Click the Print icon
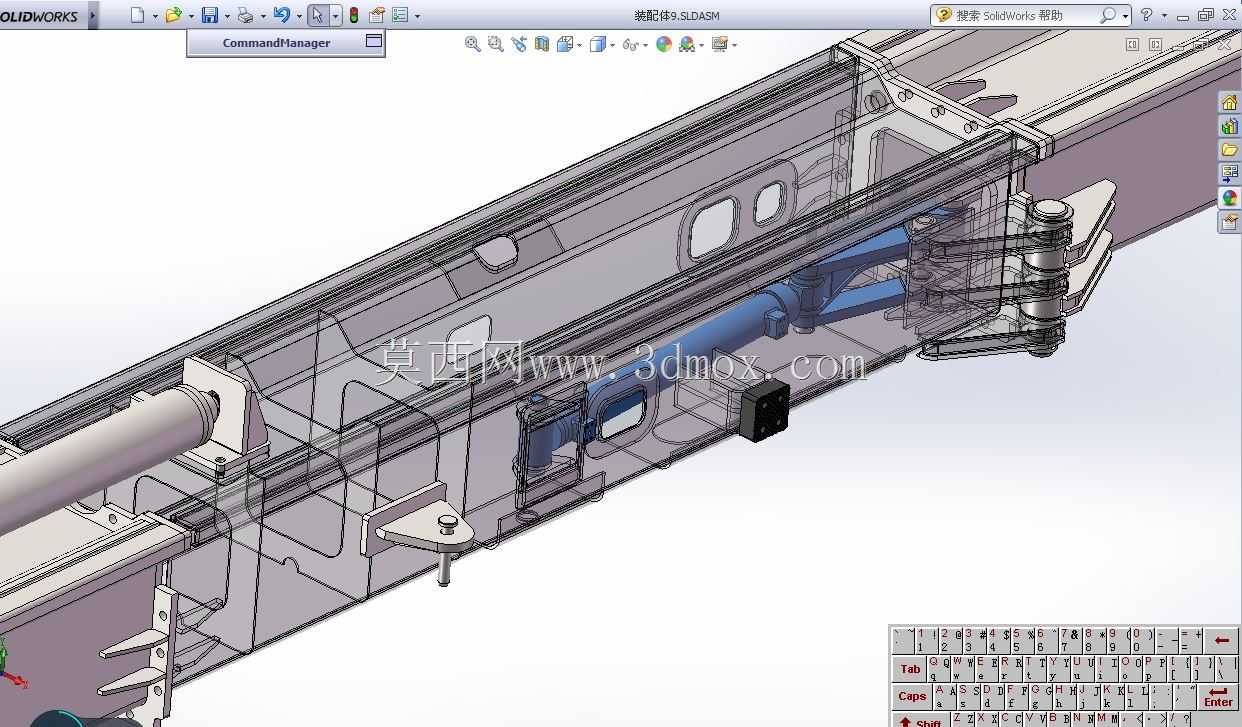Viewport: 1242px width, 727px height. point(246,15)
